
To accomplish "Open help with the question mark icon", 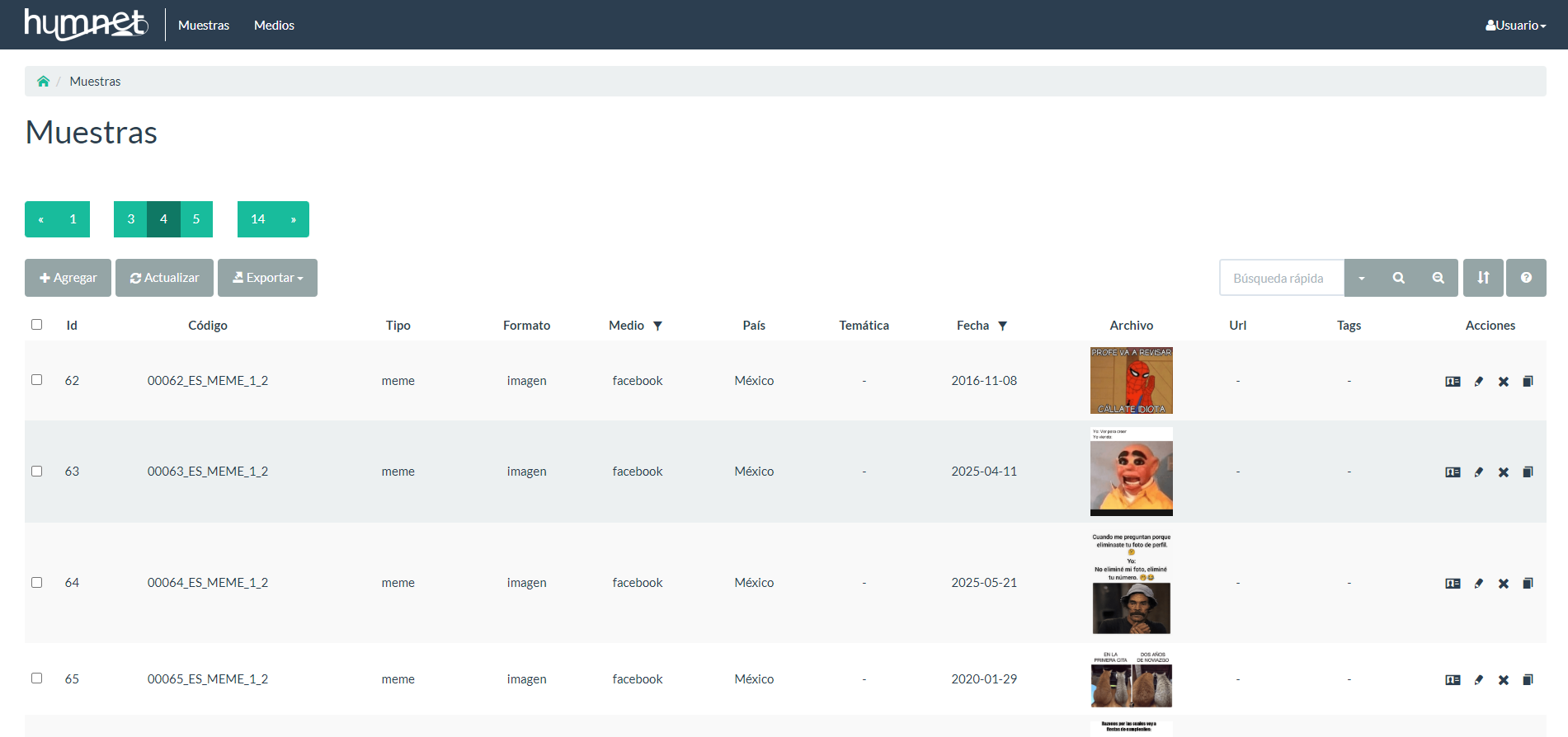I will click(1526, 278).
